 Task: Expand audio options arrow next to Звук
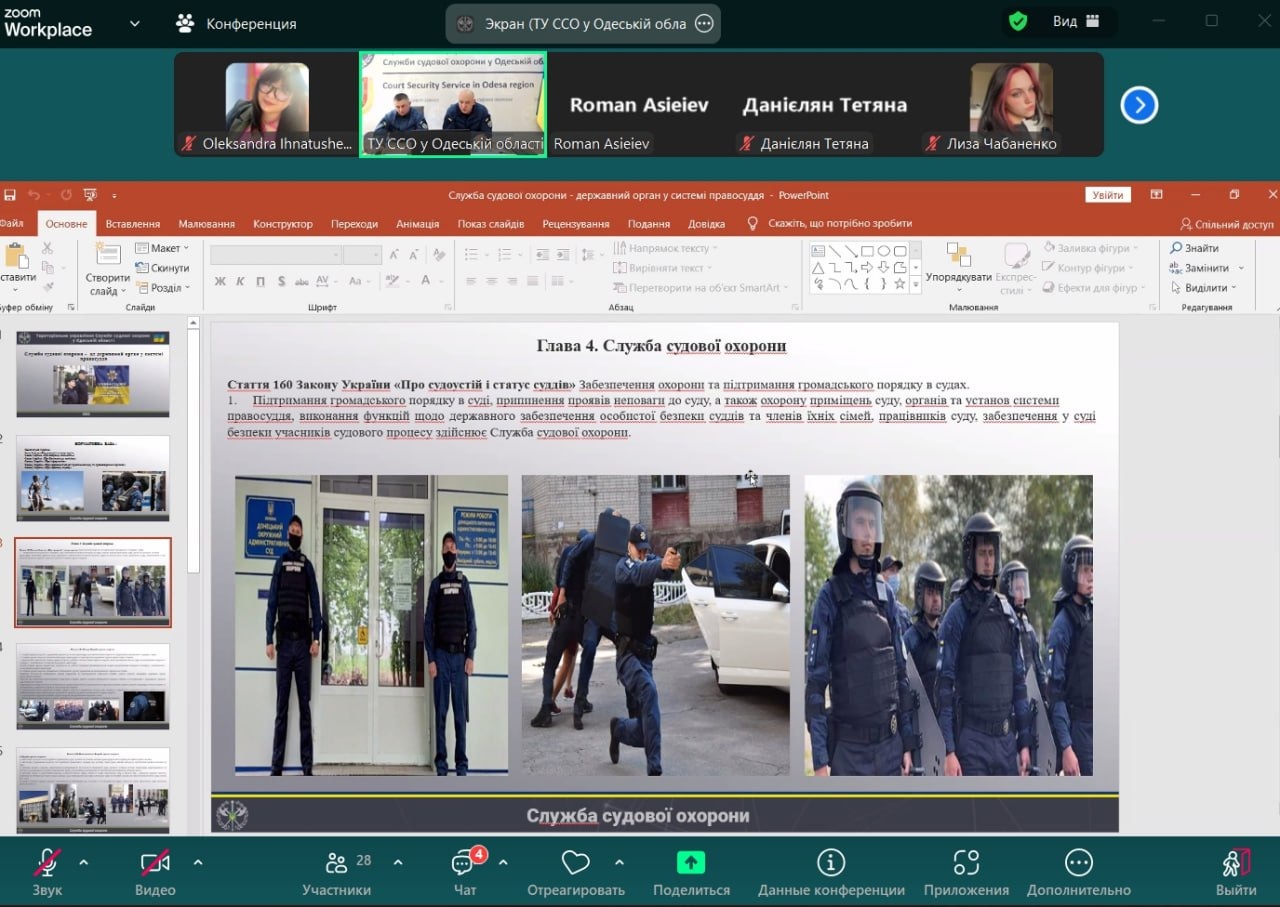(84, 862)
